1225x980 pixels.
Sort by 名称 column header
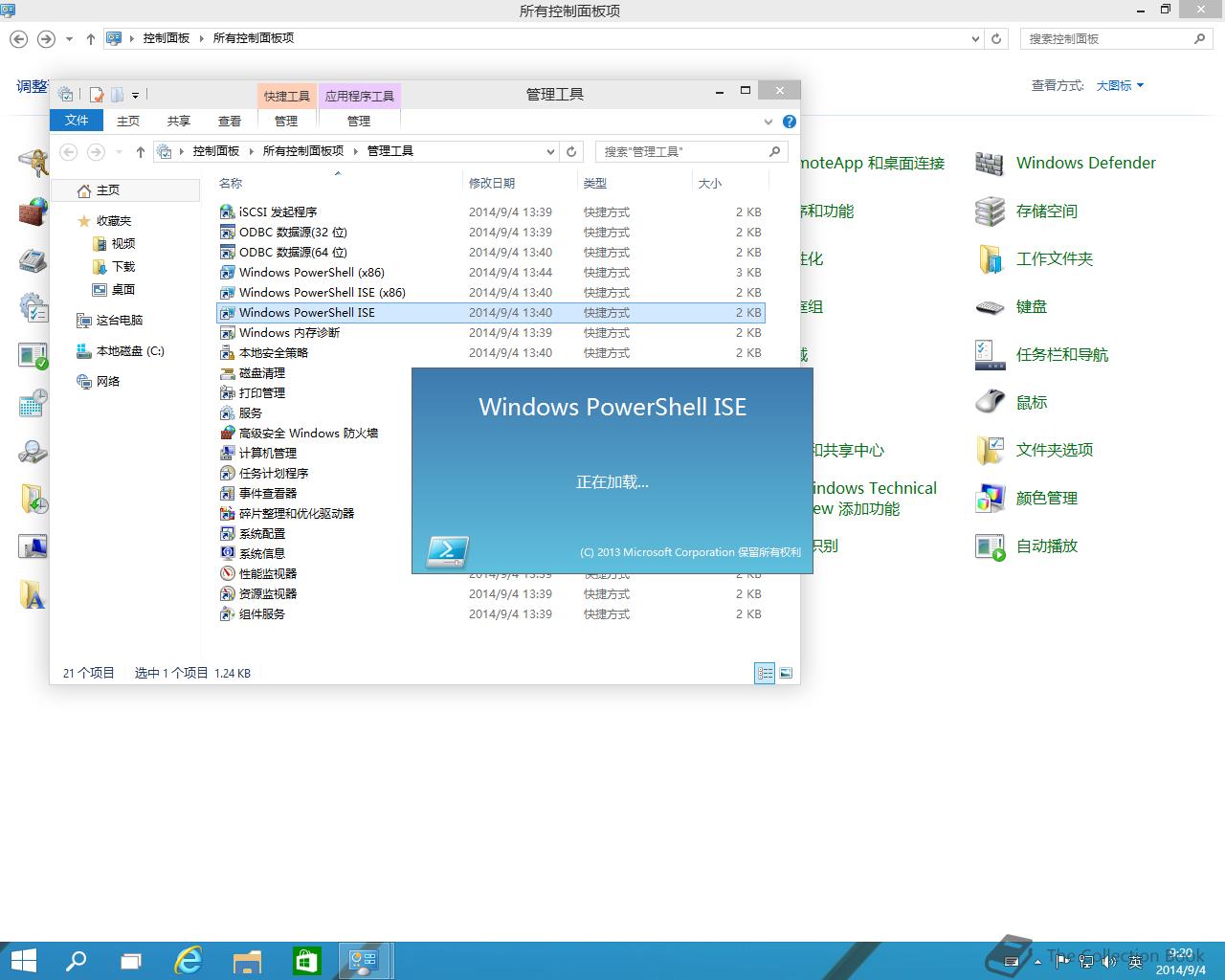339,183
